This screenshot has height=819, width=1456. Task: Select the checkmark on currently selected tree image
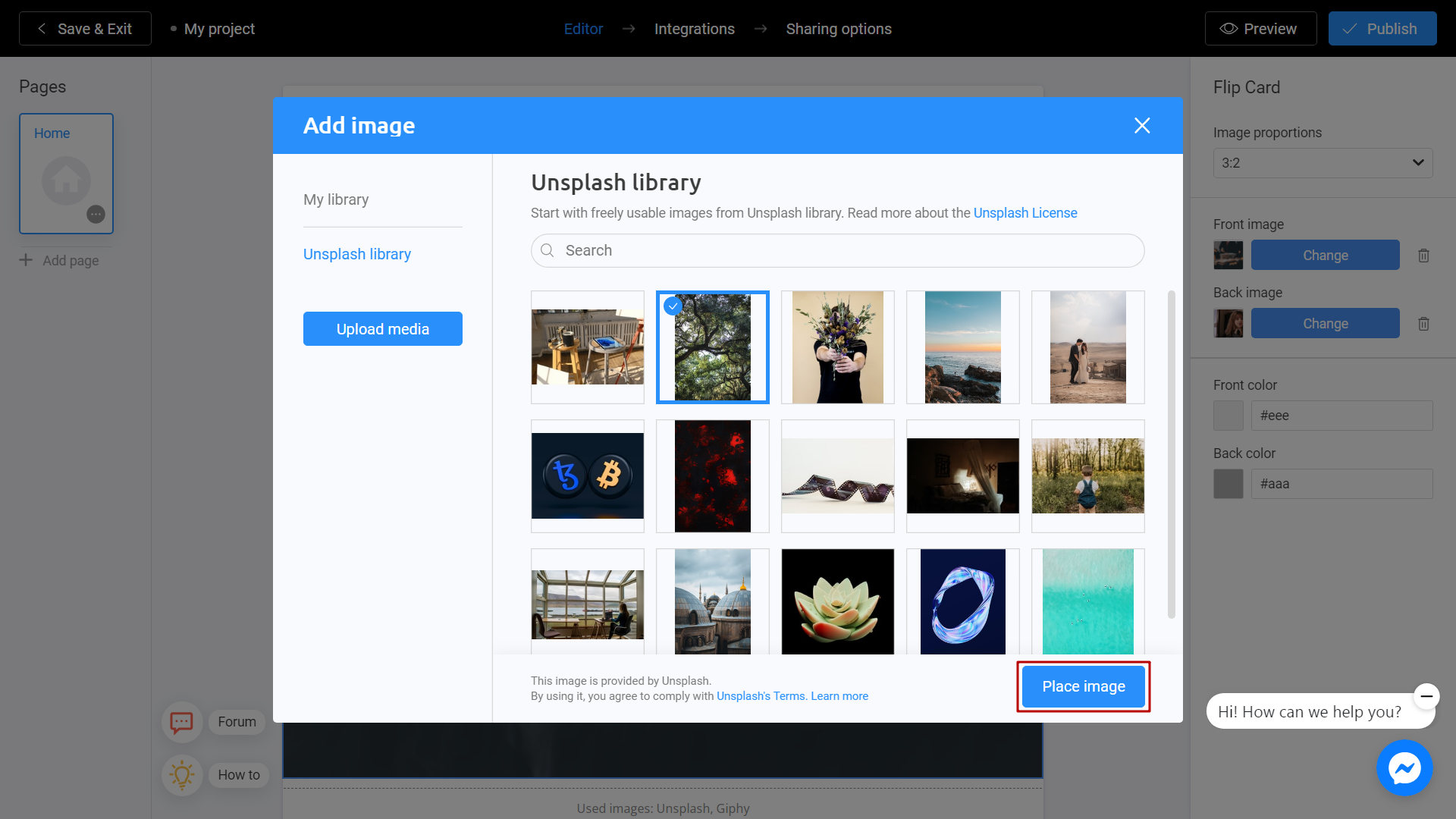tap(673, 305)
